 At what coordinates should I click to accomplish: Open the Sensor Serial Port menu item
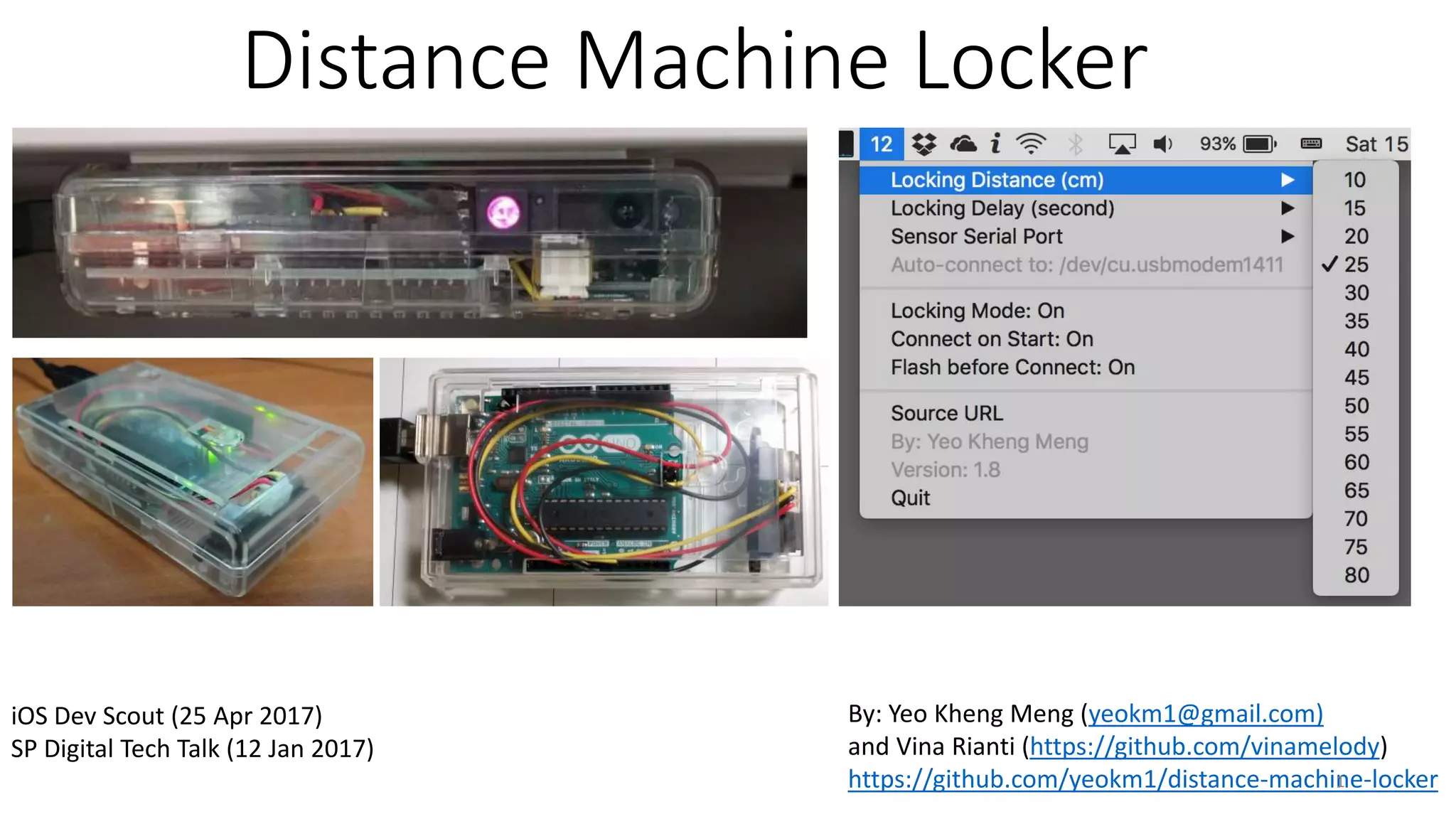click(x=1086, y=237)
